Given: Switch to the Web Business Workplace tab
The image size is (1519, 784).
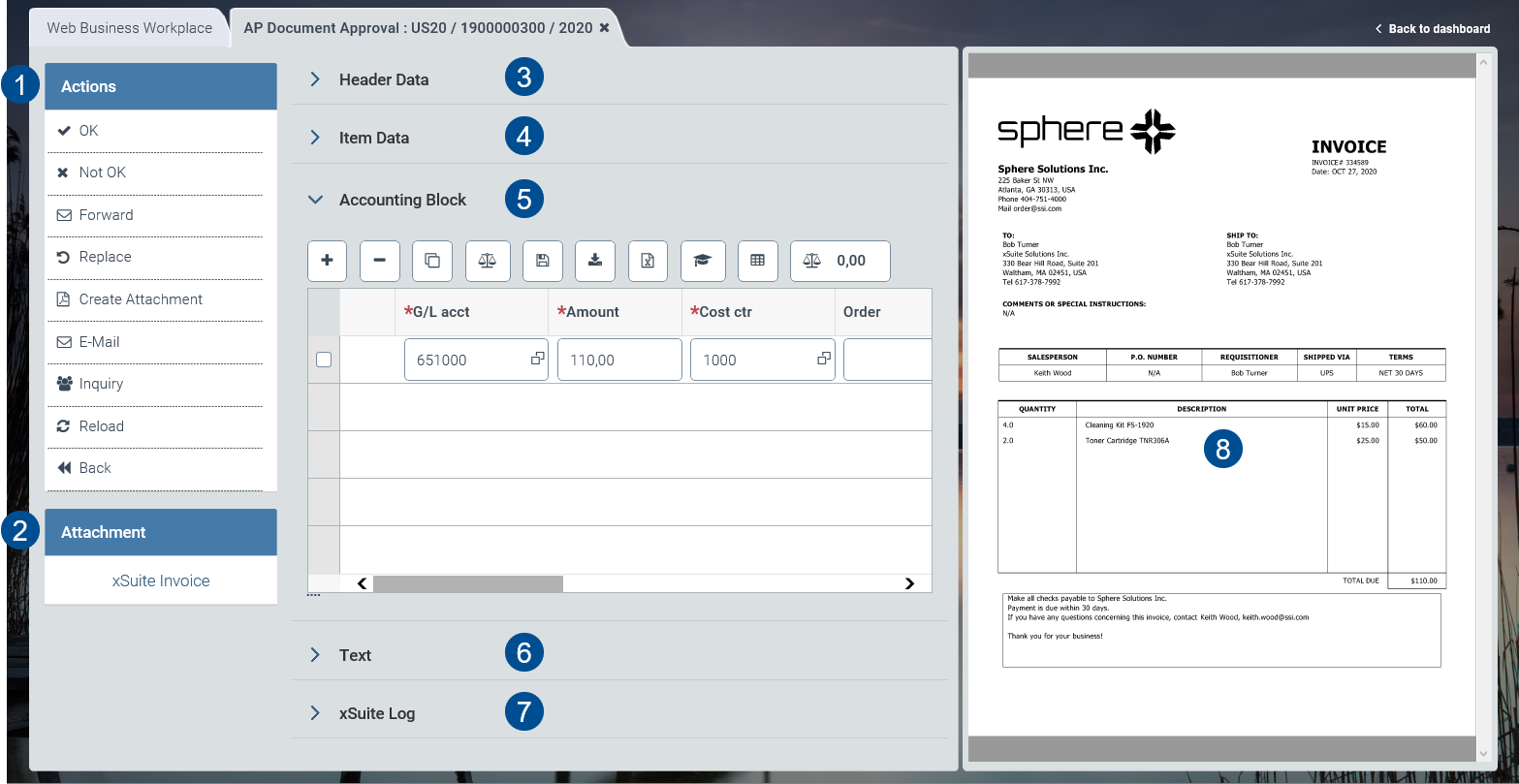Looking at the screenshot, I should click(128, 27).
